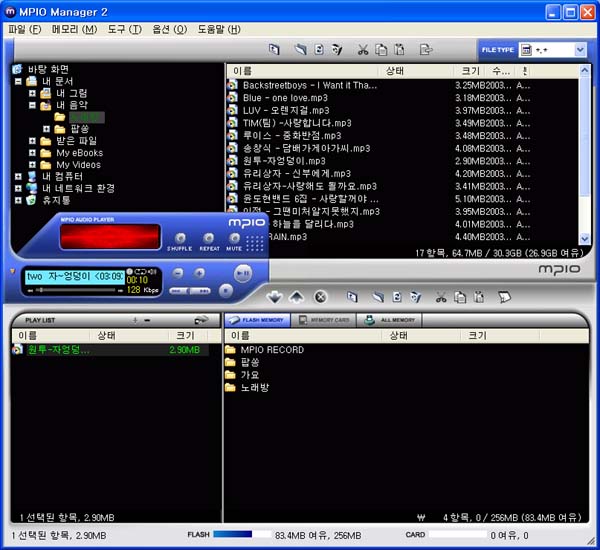Screen dimensions: 600x550
Task: Click the upper toolbar's cut scissors icon
Action: 363,49
